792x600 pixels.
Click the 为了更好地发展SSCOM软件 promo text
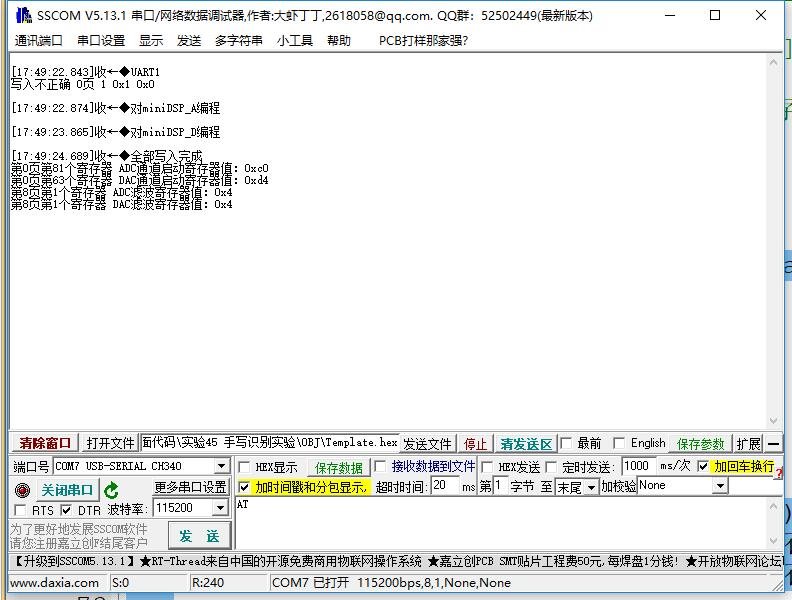click(x=79, y=529)
